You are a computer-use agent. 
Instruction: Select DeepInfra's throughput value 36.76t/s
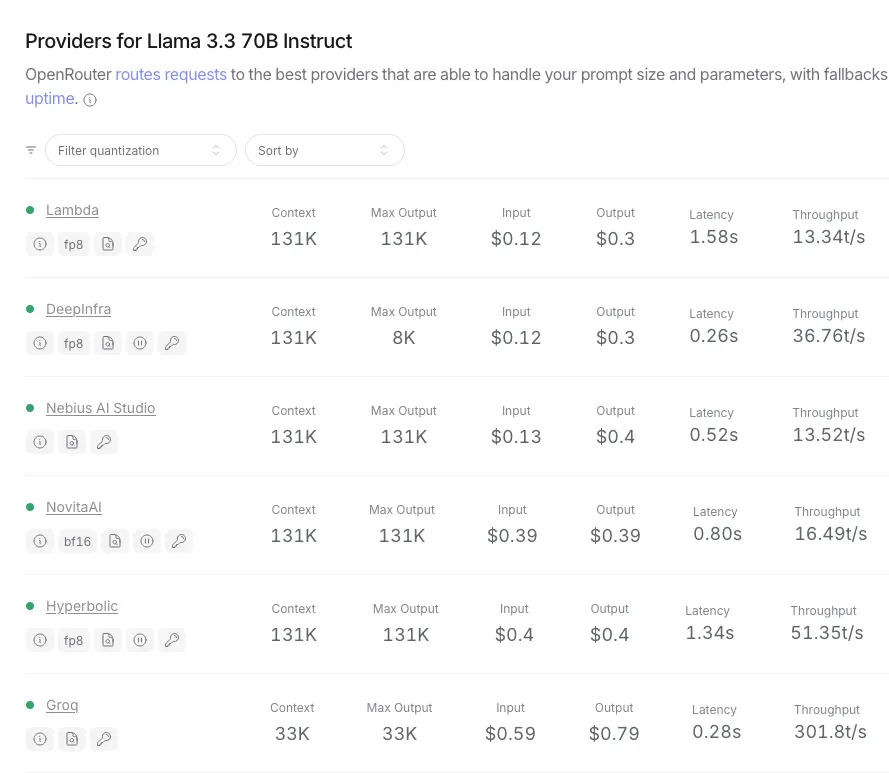click(x=829, y=336)
